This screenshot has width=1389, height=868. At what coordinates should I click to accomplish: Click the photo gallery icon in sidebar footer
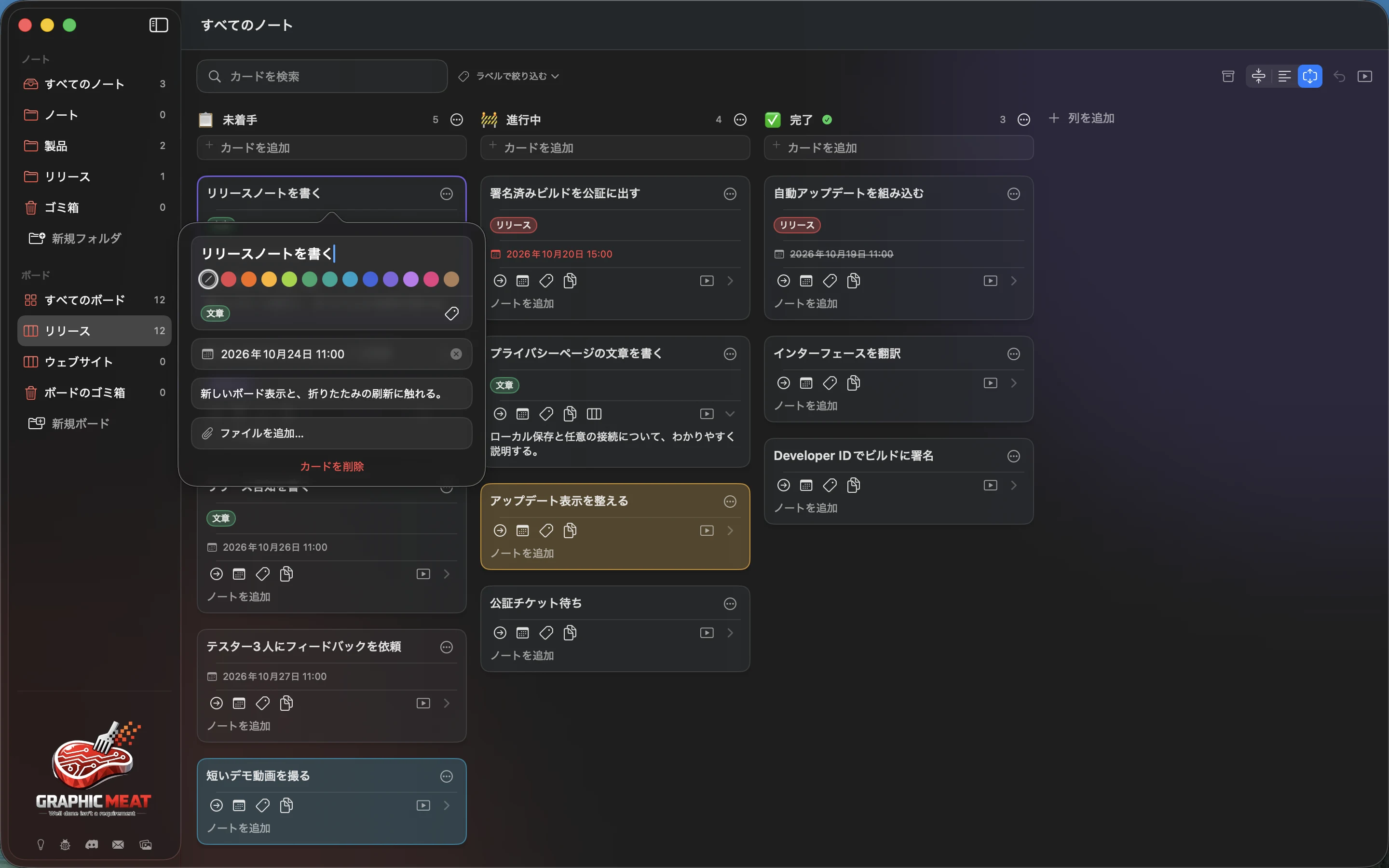coord(146,844)
